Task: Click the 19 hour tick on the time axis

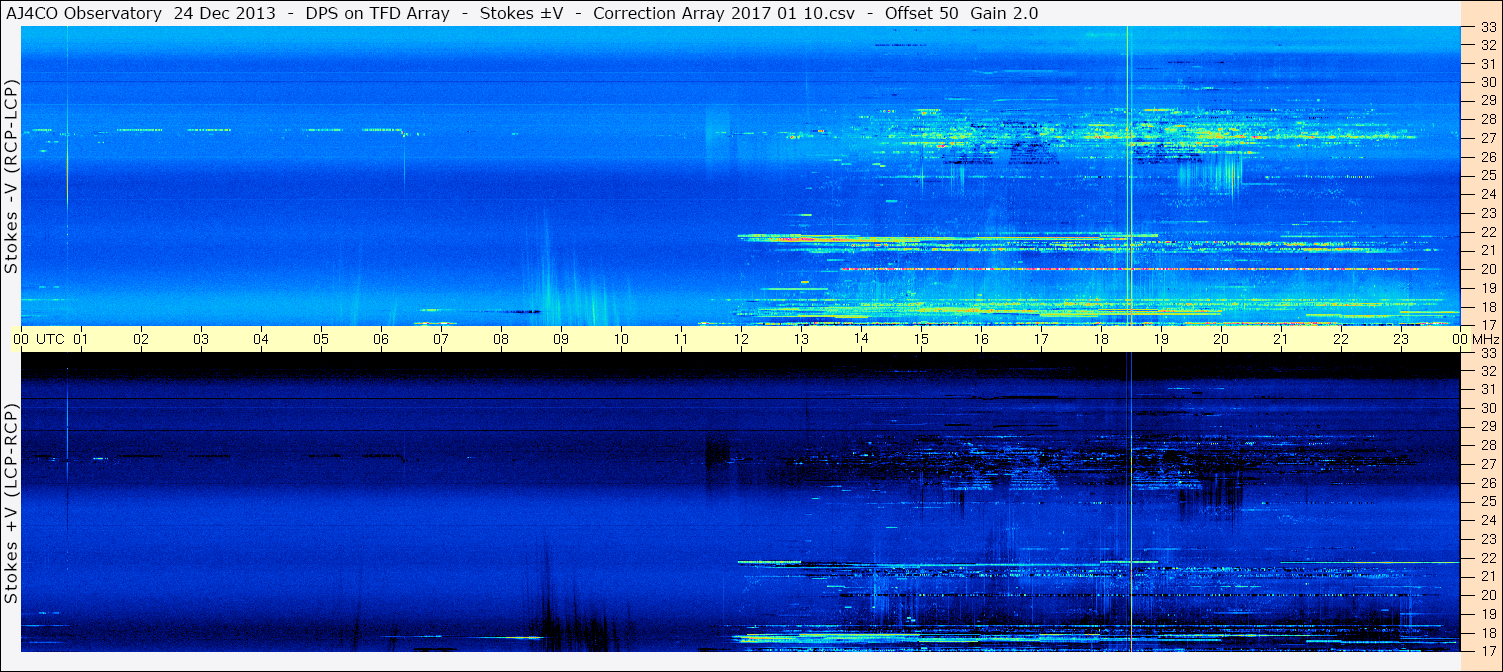Action: (1161, 339)
